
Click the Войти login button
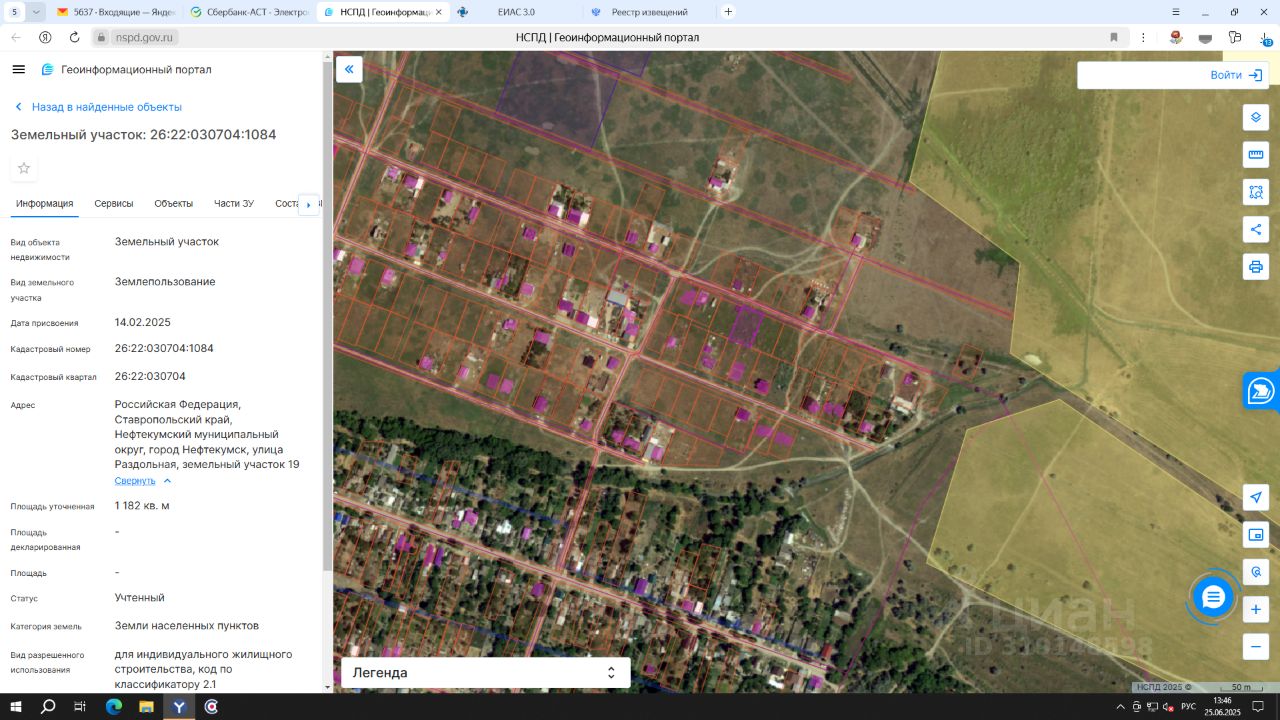click(1238, 75)
